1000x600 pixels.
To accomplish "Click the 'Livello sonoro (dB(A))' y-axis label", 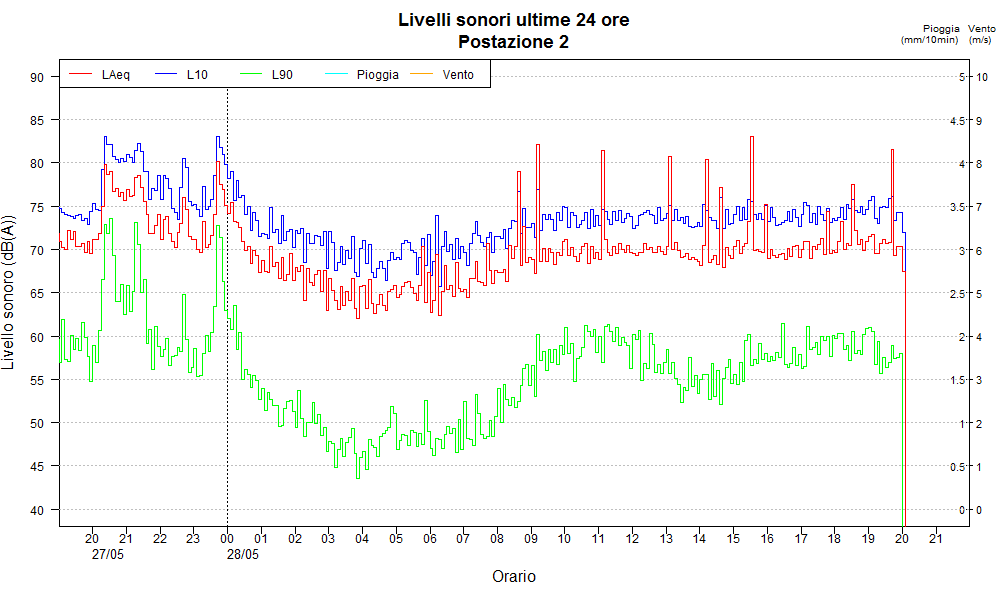I will point(10,292).
